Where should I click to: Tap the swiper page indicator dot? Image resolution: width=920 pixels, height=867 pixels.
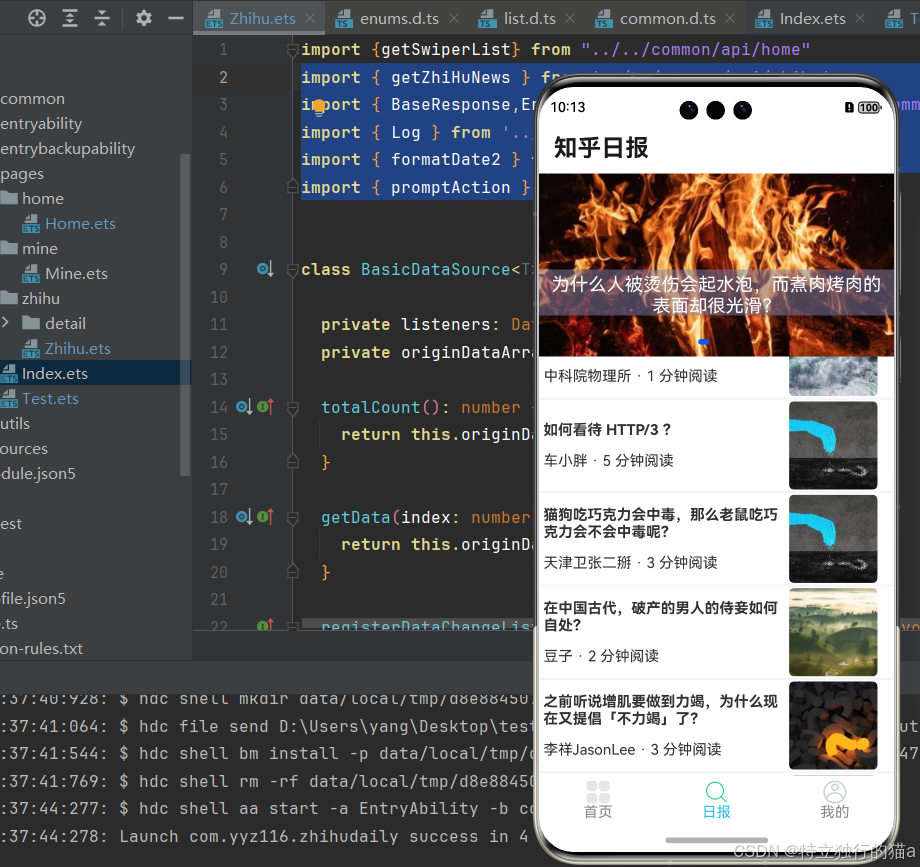point(703,341)
